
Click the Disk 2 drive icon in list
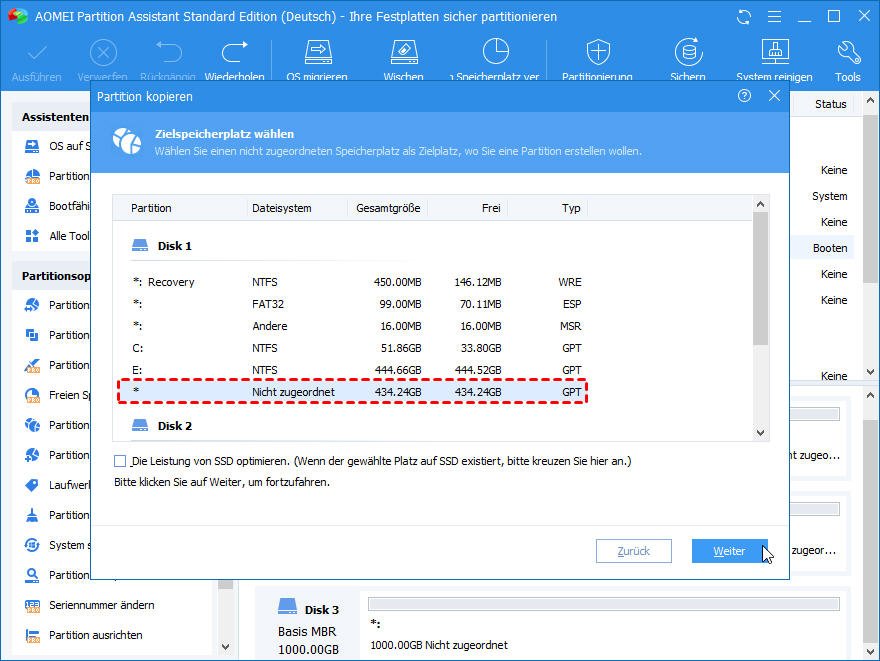click(140, 425)
